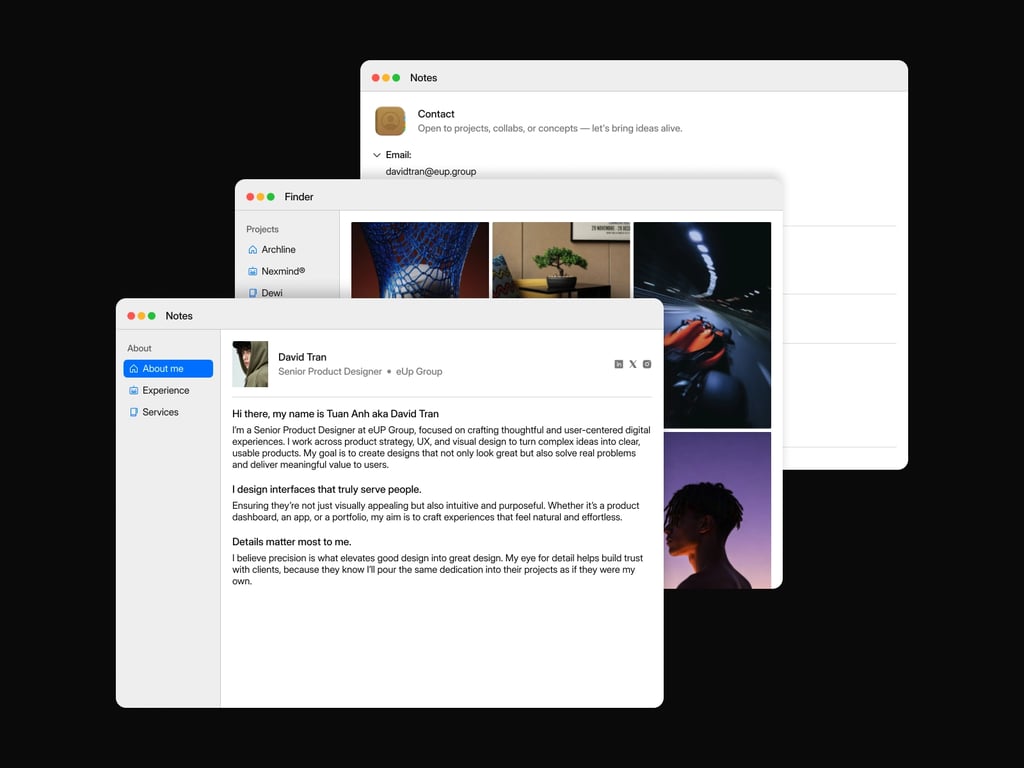Click the David Tran name heading

click(302, 357)
